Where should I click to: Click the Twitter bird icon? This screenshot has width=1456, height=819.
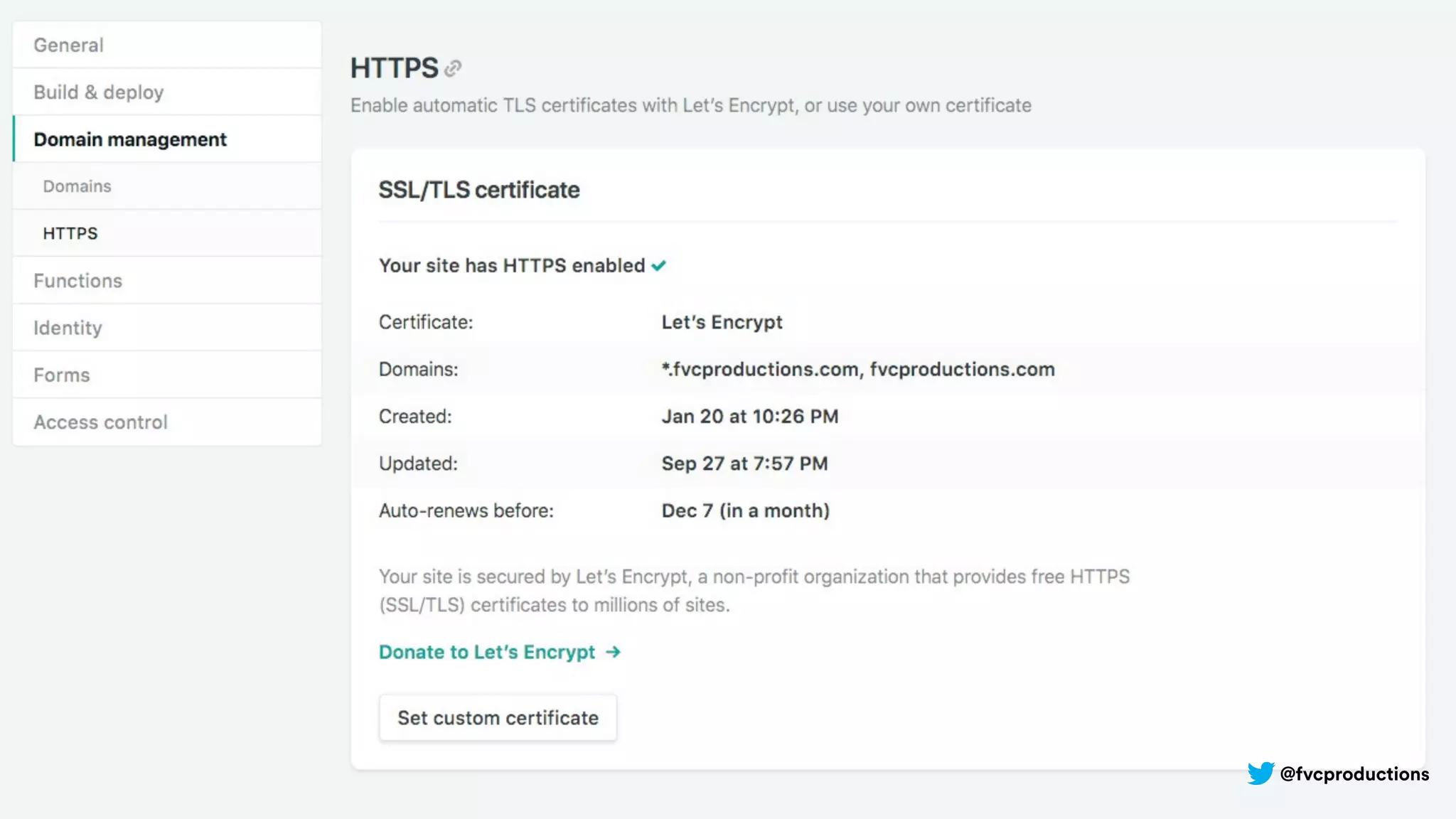1260,773
